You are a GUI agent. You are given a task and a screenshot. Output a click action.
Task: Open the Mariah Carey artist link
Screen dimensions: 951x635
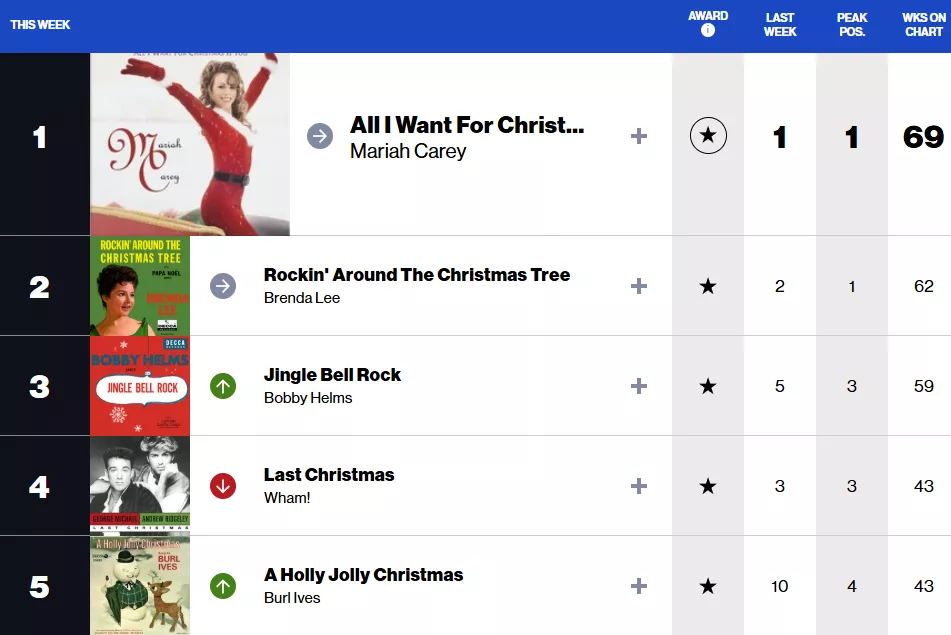click(408, 151)
